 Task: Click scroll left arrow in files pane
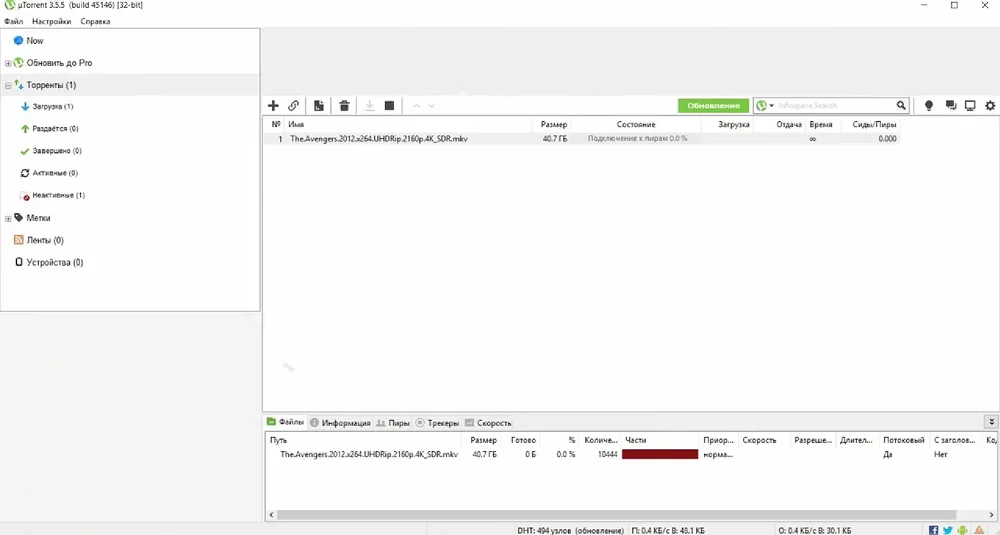(x=272, y=515)
